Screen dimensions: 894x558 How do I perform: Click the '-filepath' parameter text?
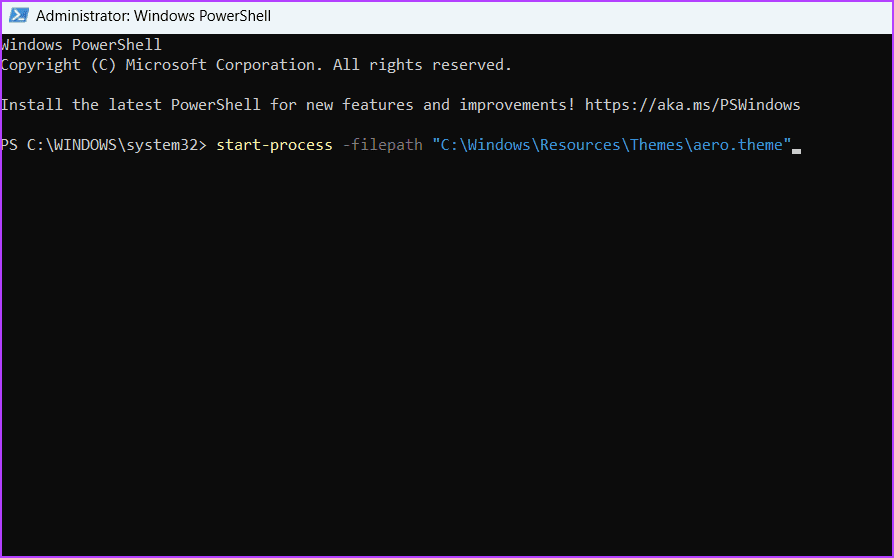[x=383, y=145]
